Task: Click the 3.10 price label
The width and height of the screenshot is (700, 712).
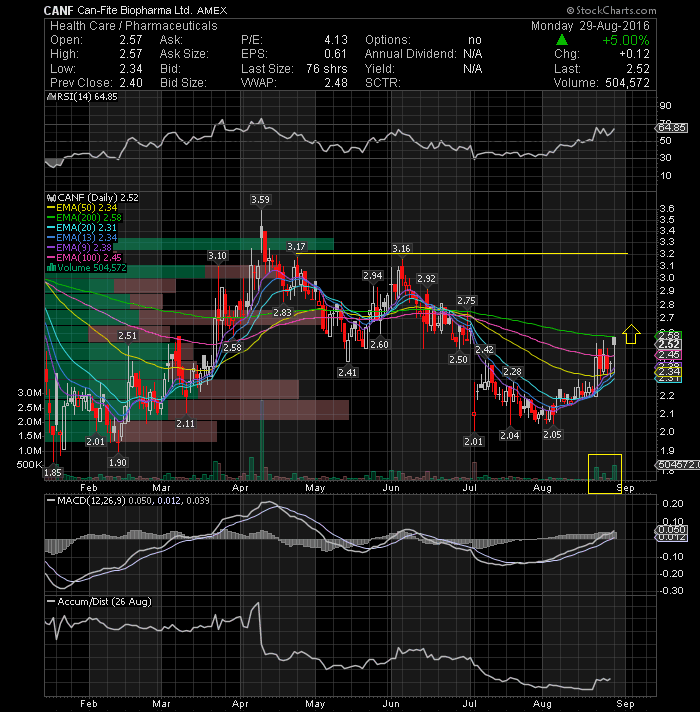Action: 217,256
